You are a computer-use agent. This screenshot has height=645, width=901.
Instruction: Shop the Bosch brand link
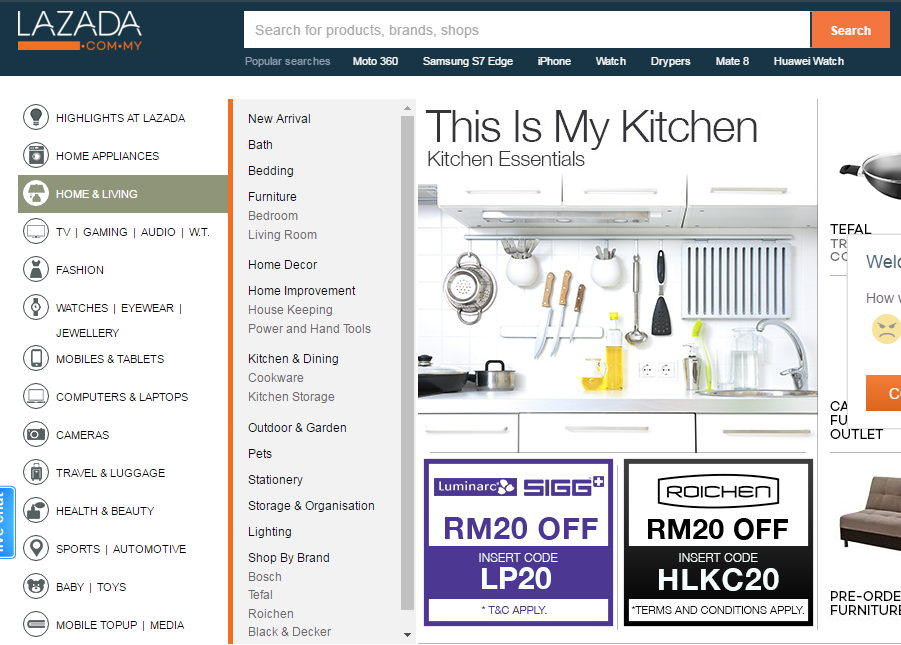(265, 576)
